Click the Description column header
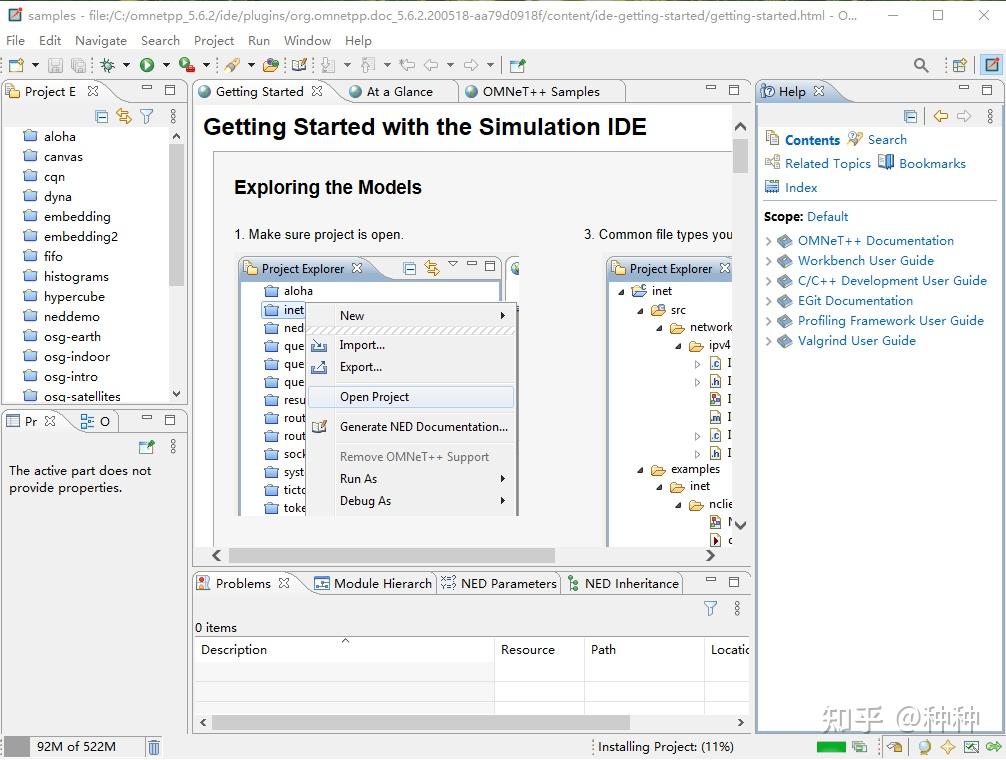Viewport: 1006px width, 760px height. point(344,650)
